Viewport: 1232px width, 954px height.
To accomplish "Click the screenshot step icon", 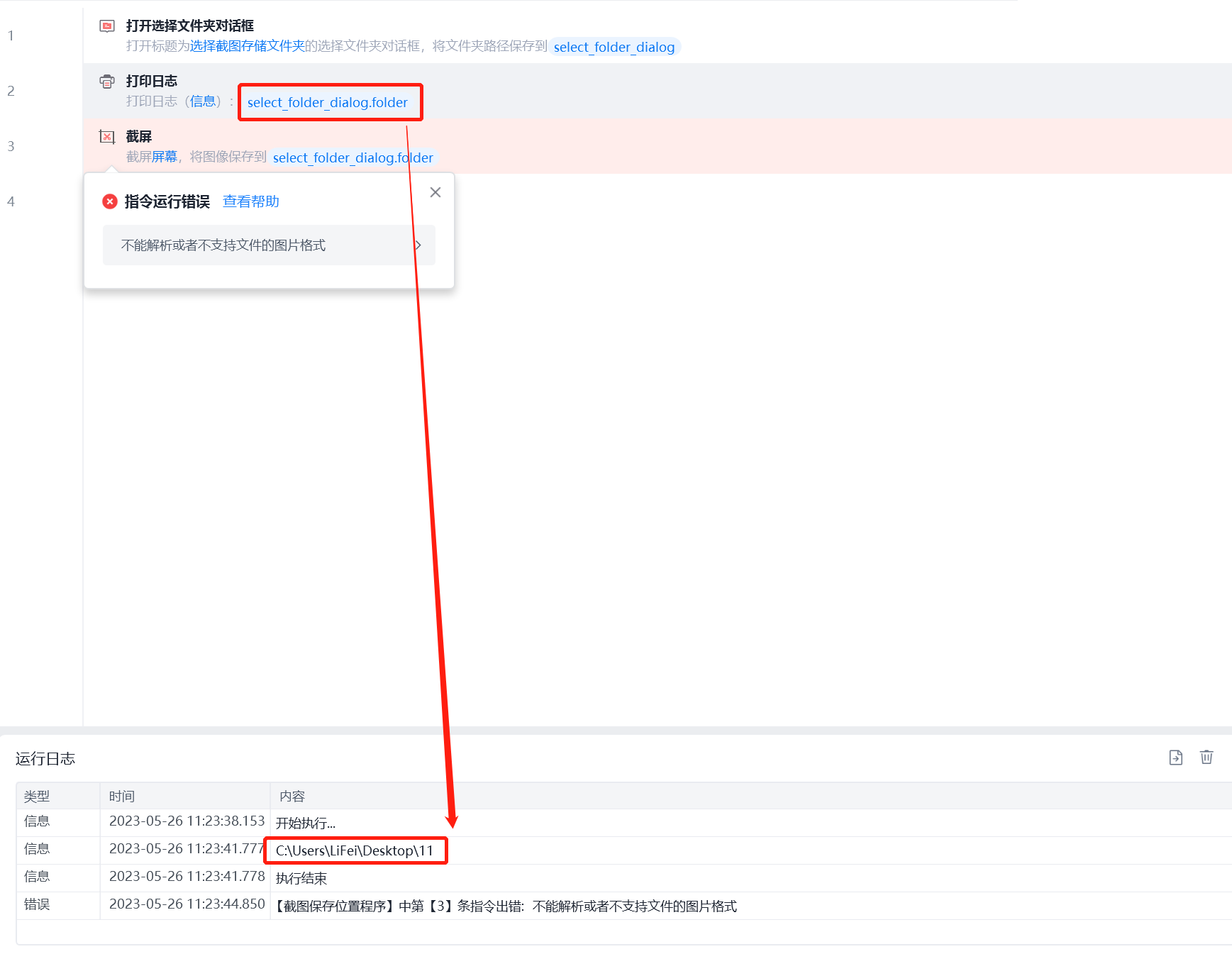I will [107, 137].
